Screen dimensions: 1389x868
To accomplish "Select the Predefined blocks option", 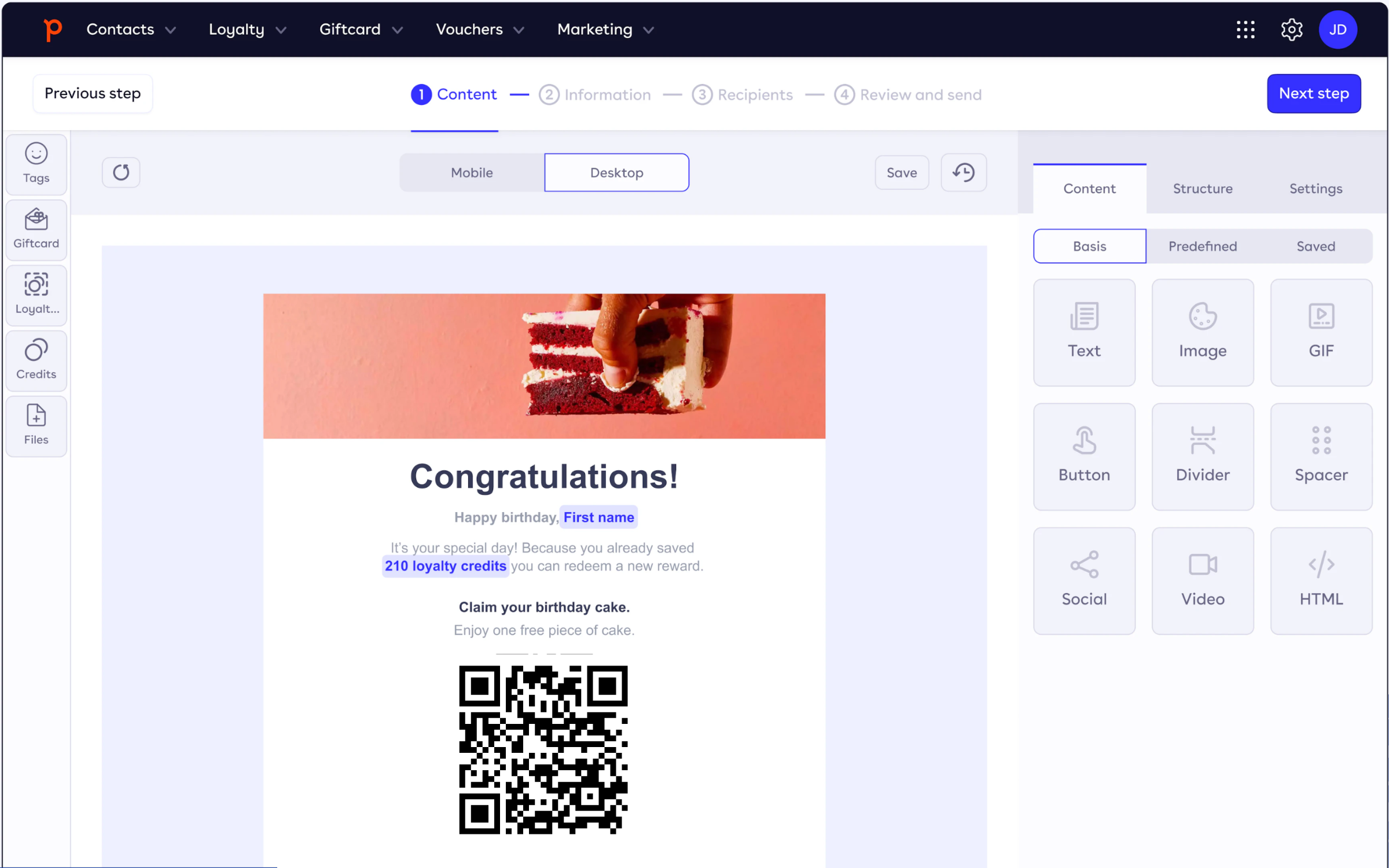I will (x=1202, y=247).
